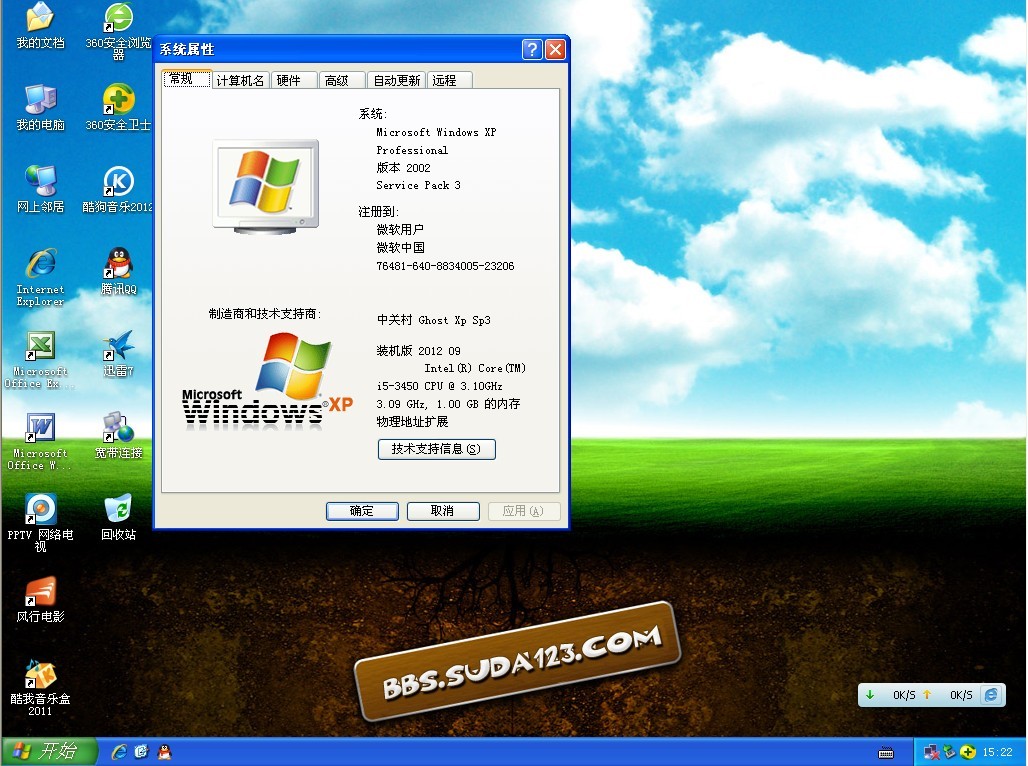
Task: Select the 常规 tab
Action: (x=187, y=79)
